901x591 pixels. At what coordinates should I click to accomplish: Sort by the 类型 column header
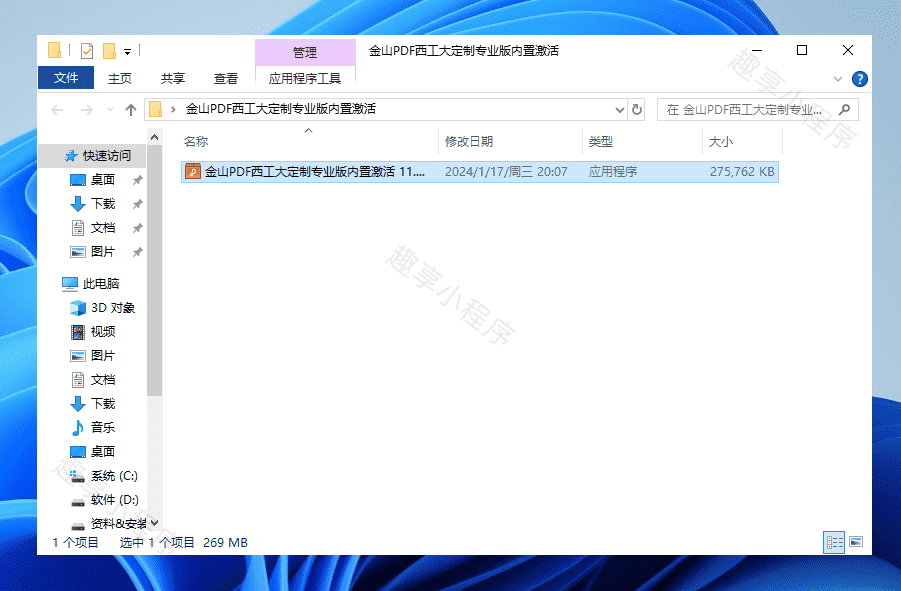tap(600, 141)
